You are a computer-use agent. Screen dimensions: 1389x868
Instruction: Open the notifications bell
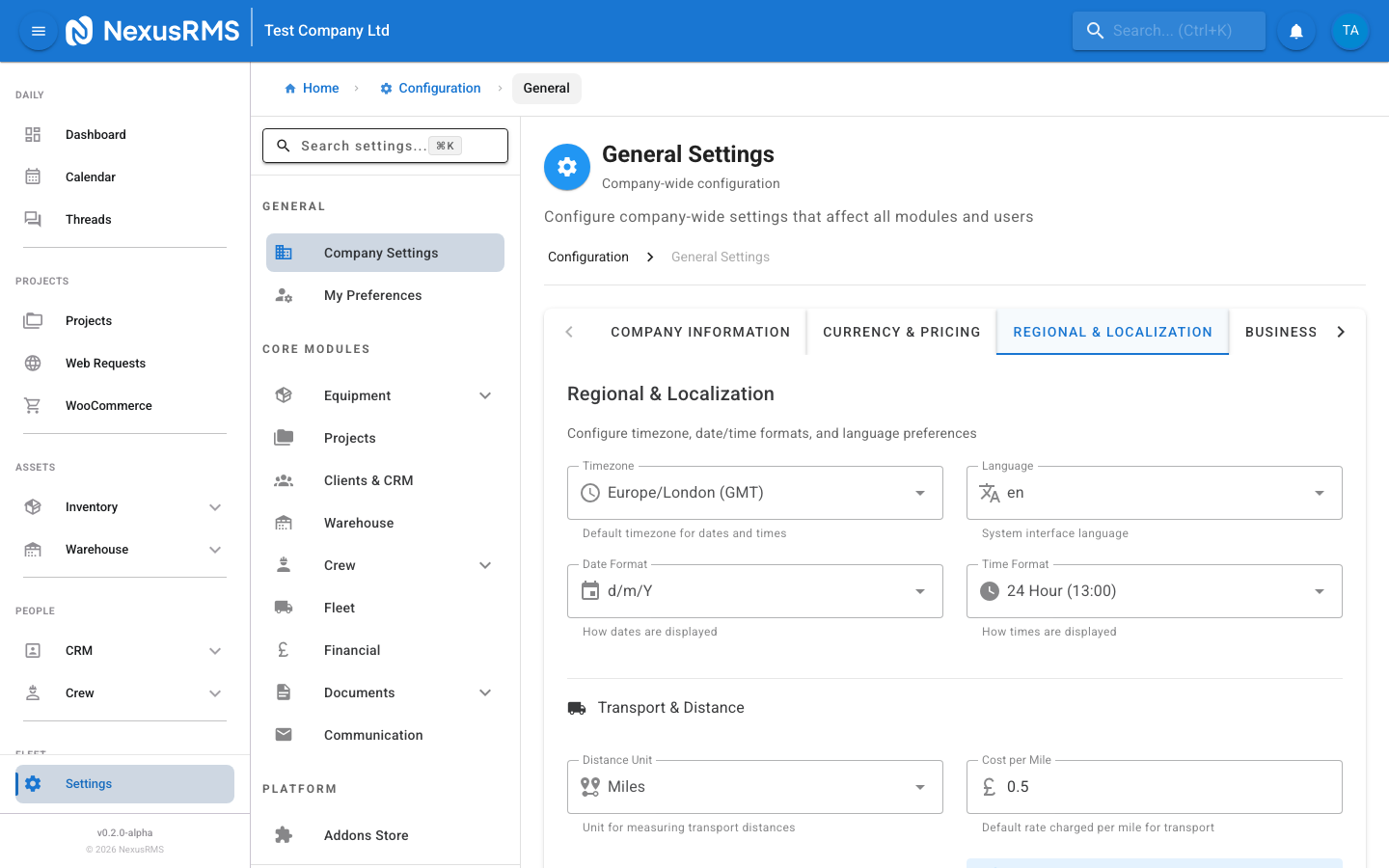[1295, 30]
